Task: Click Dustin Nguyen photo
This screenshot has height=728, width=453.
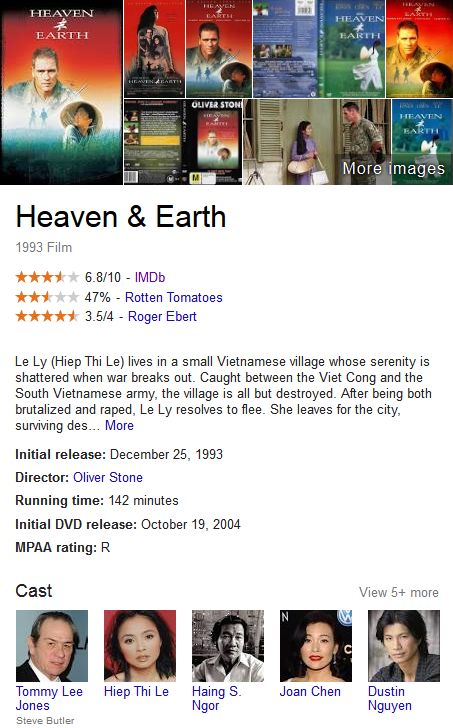Action: click(404, 646)
